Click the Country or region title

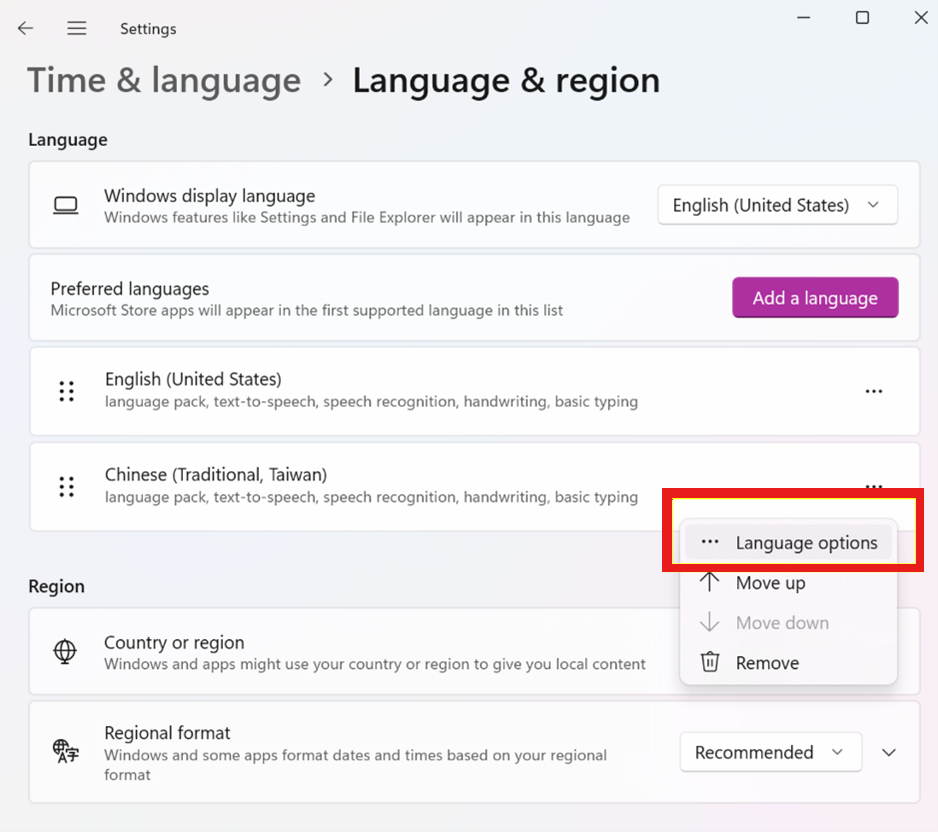pos(174,642)
